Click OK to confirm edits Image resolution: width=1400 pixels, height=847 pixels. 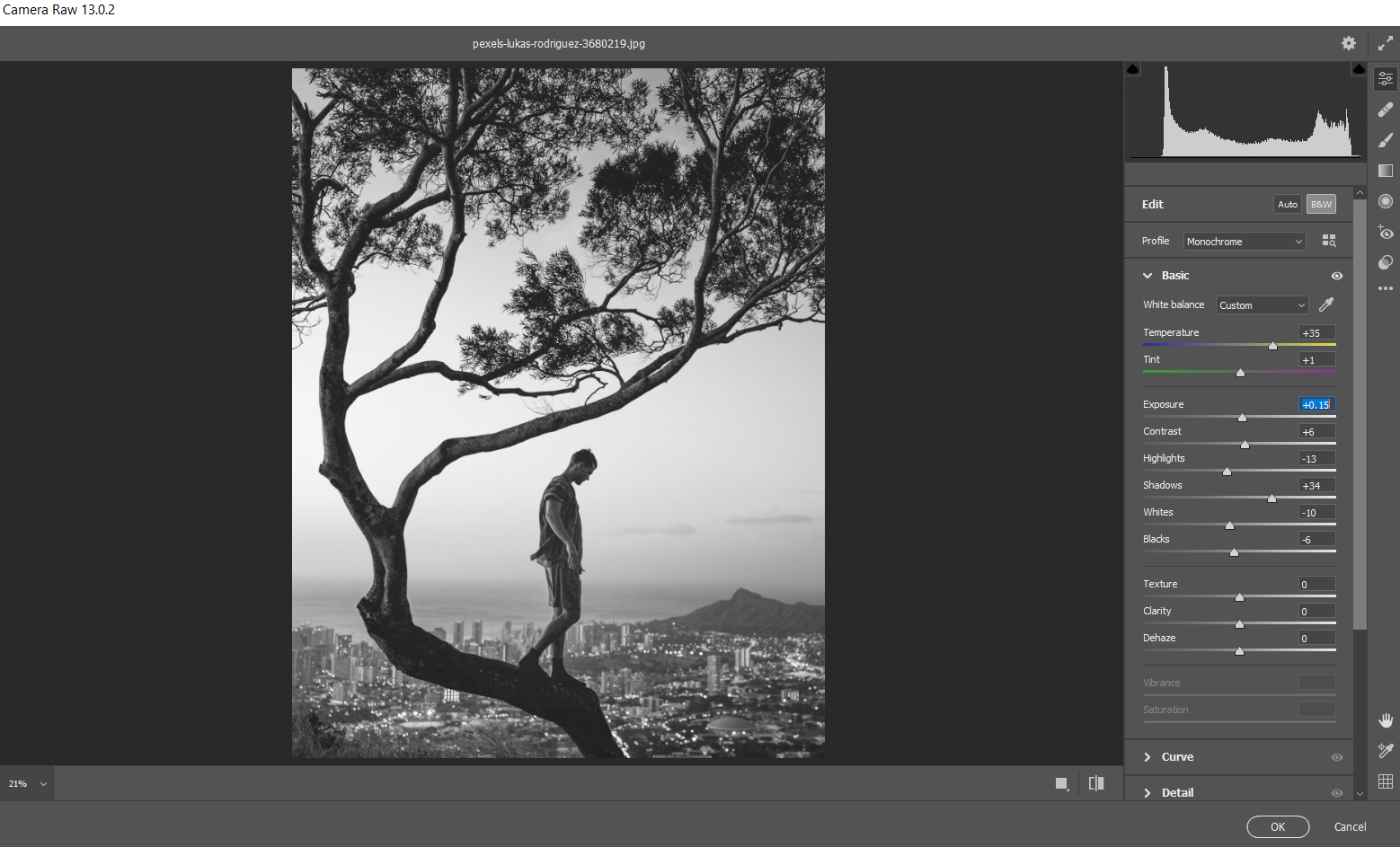coord(1278,826)
